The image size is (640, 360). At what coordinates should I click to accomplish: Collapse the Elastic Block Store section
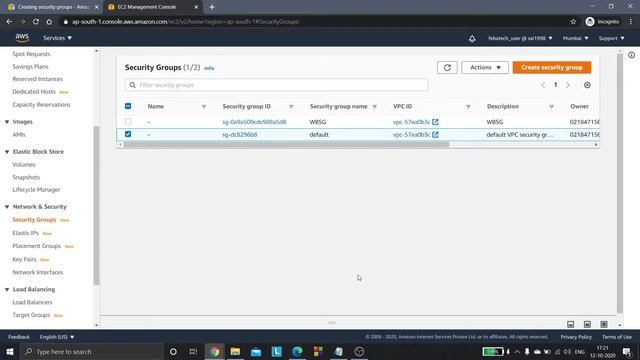coord(7,151)
